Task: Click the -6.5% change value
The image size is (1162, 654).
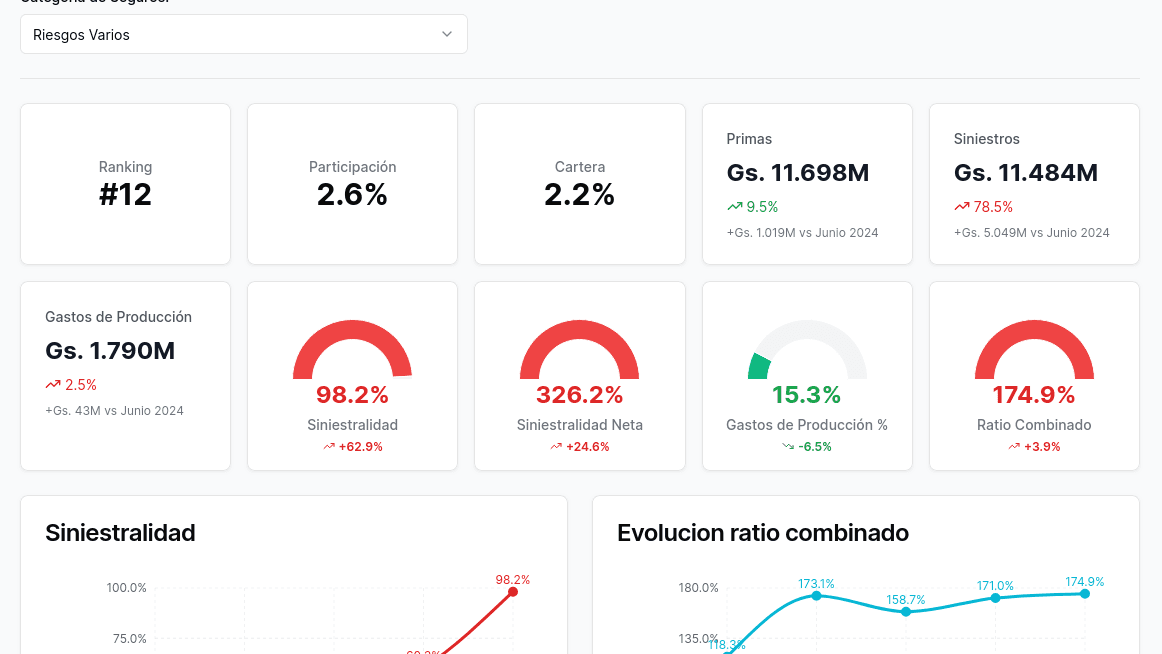Action: (815, 447)
